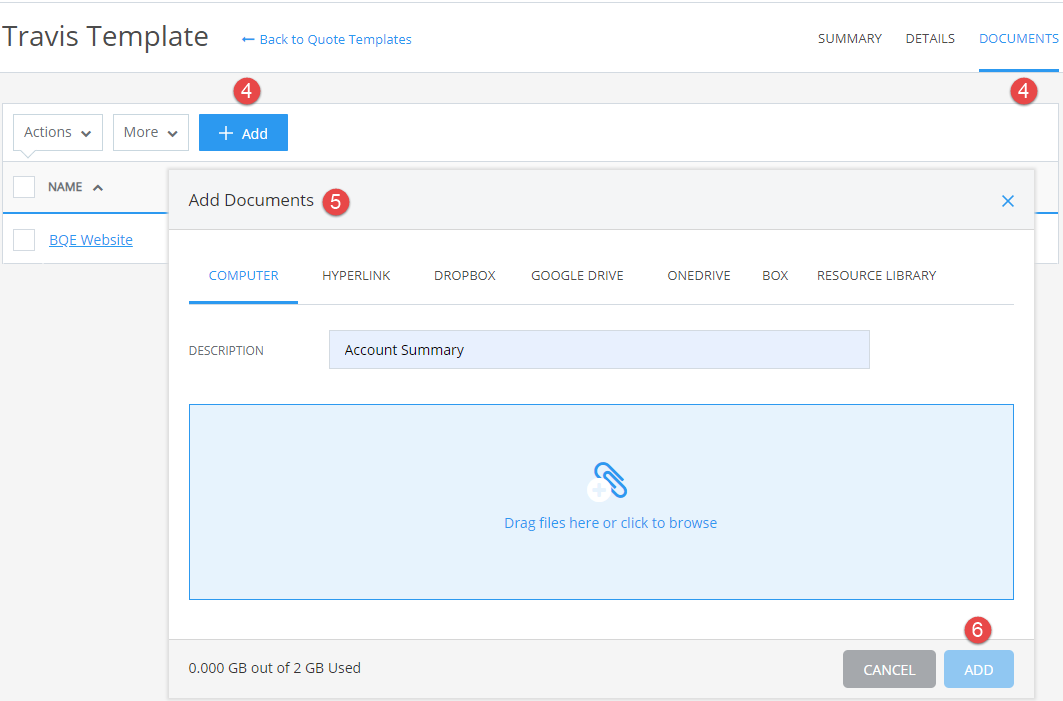Click the CANCEL button
The width and height of the screenshot is (1063, 701).
tap(889, 669)
